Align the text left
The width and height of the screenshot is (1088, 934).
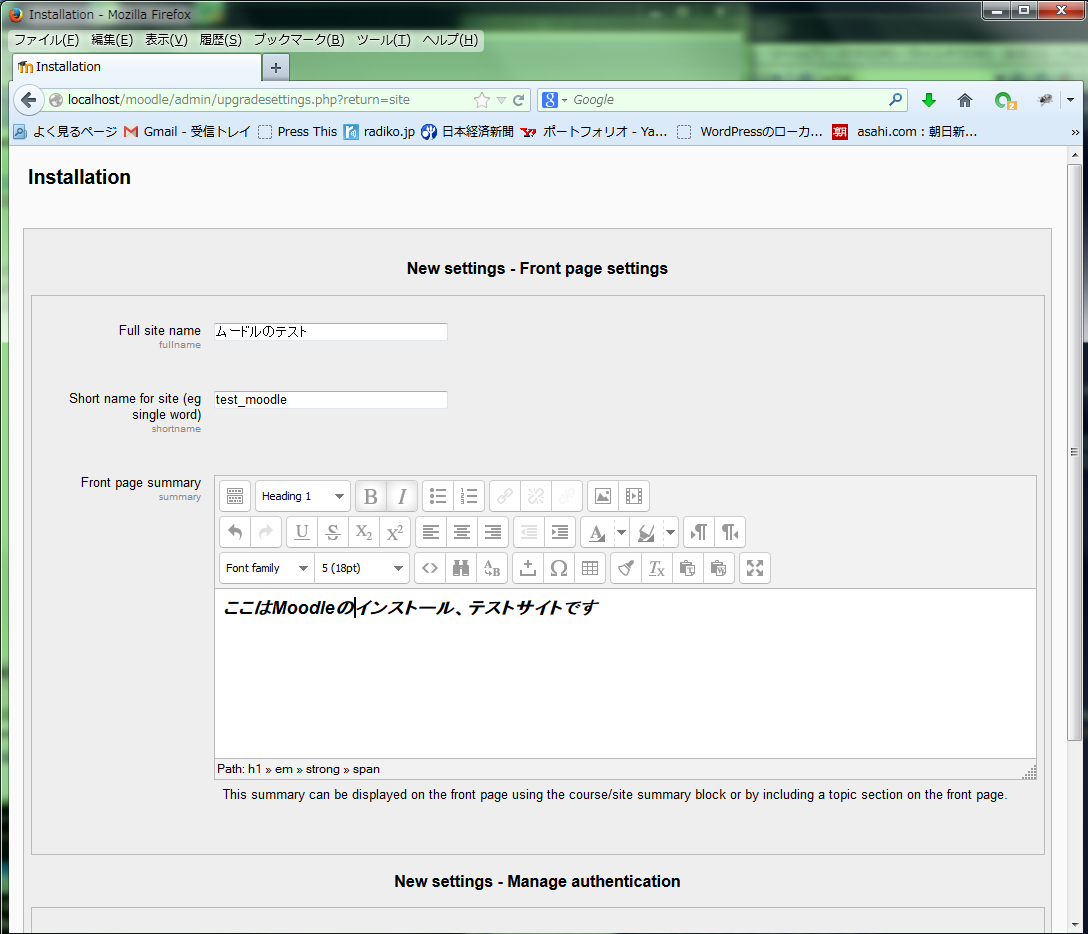pyautogui.click(x=431, y=532)
